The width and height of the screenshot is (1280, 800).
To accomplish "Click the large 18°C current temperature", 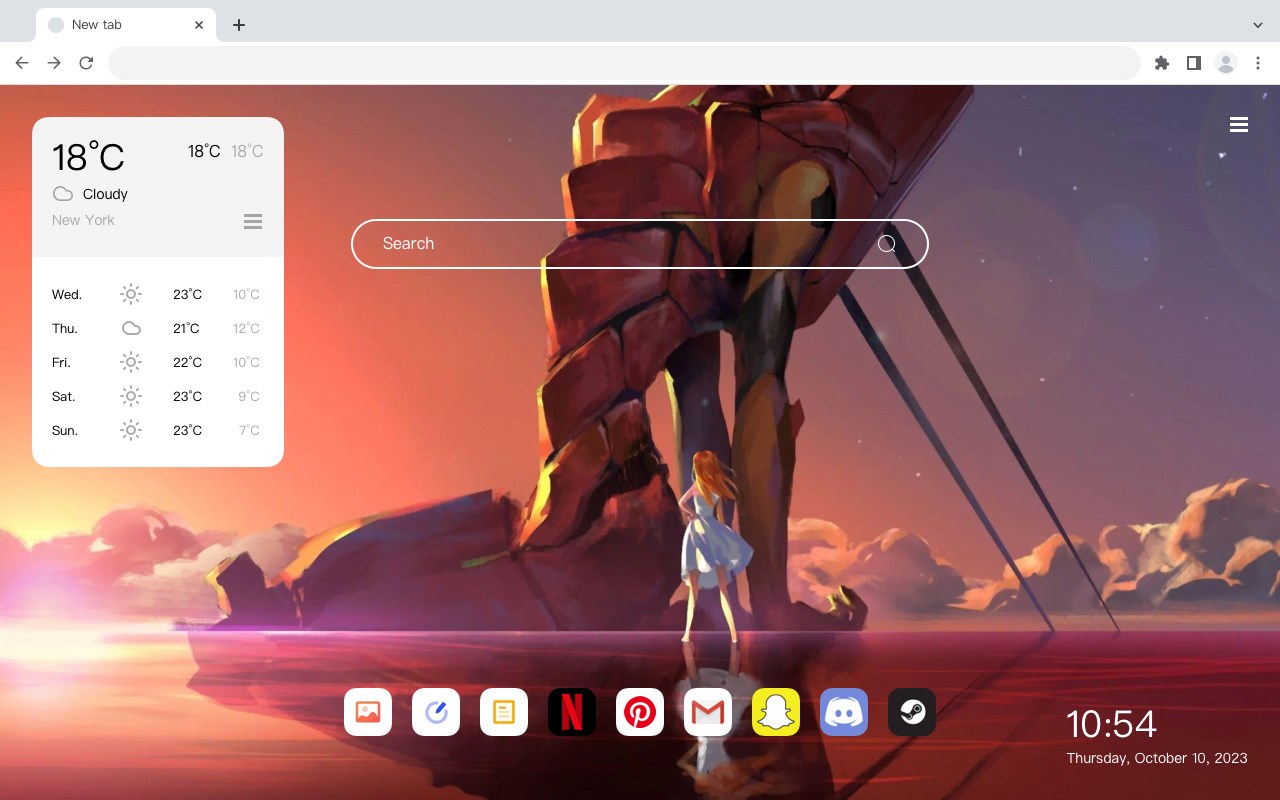I will 88,157.
